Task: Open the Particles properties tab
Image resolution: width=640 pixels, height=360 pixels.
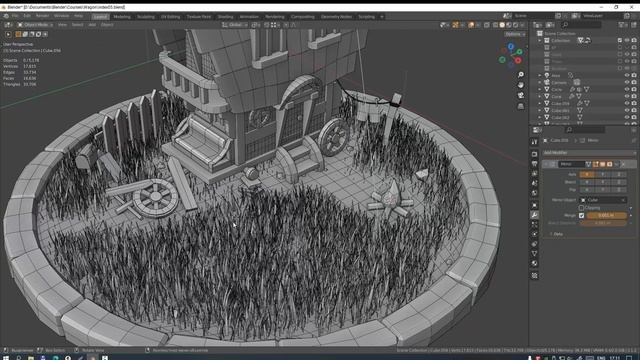Action: tap(534, 224)
